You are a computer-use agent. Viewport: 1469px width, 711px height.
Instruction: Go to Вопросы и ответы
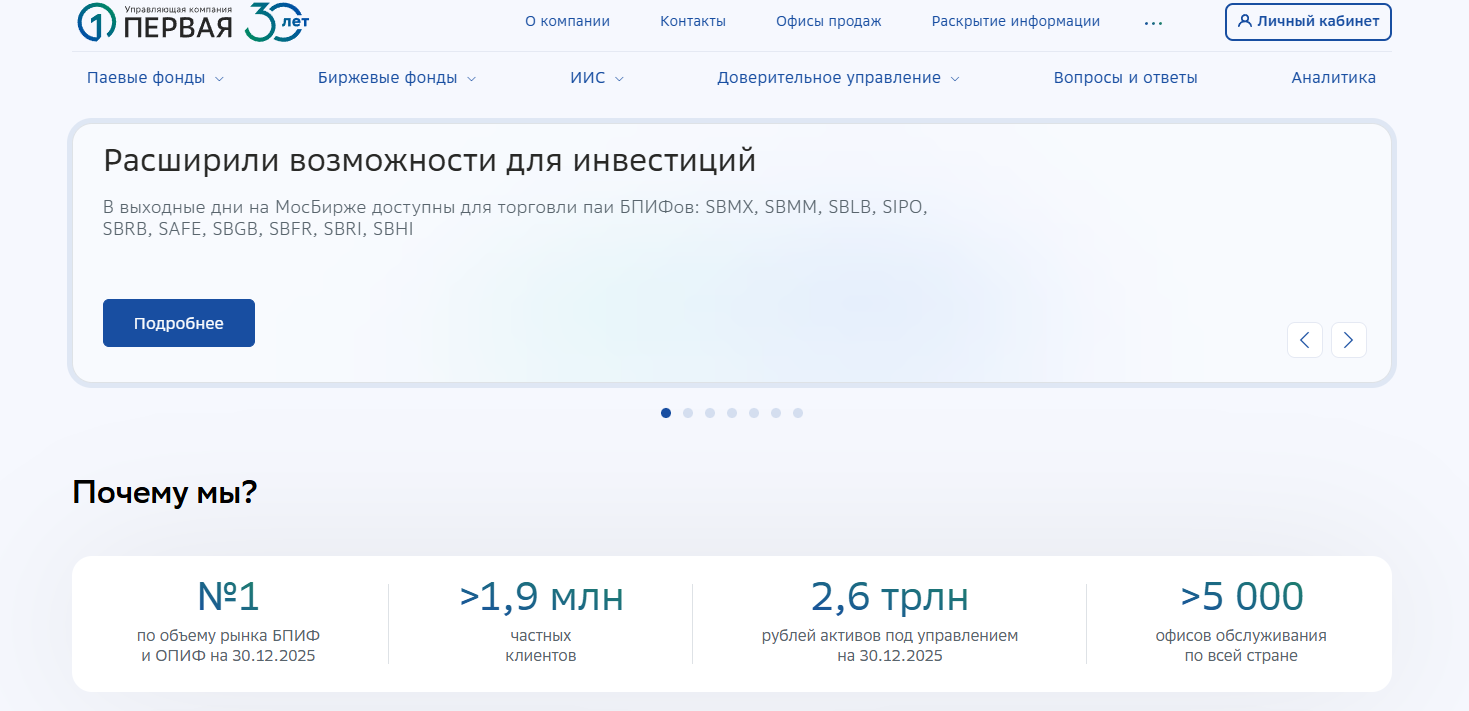coord(1125,77)
